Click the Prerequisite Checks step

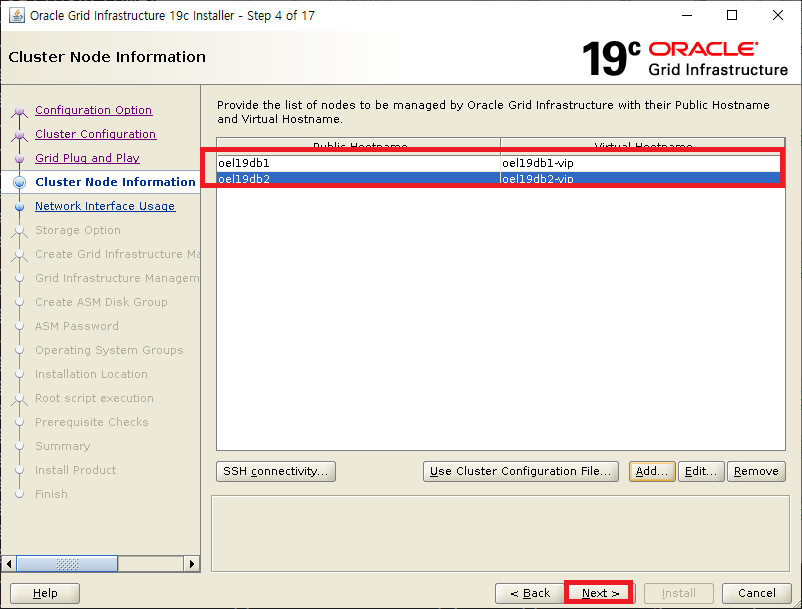pos(92,422)
